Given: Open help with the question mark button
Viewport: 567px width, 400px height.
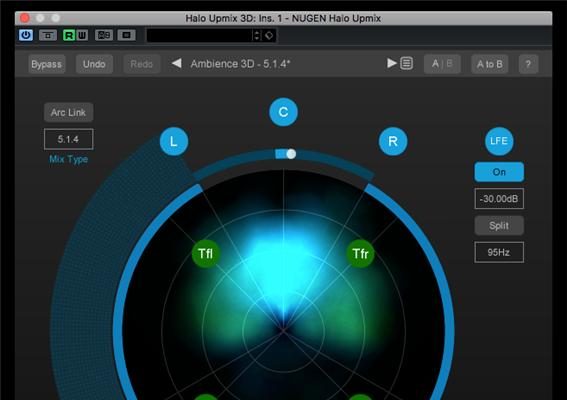Looking at the screenshot, I should (x=528, y=64).
